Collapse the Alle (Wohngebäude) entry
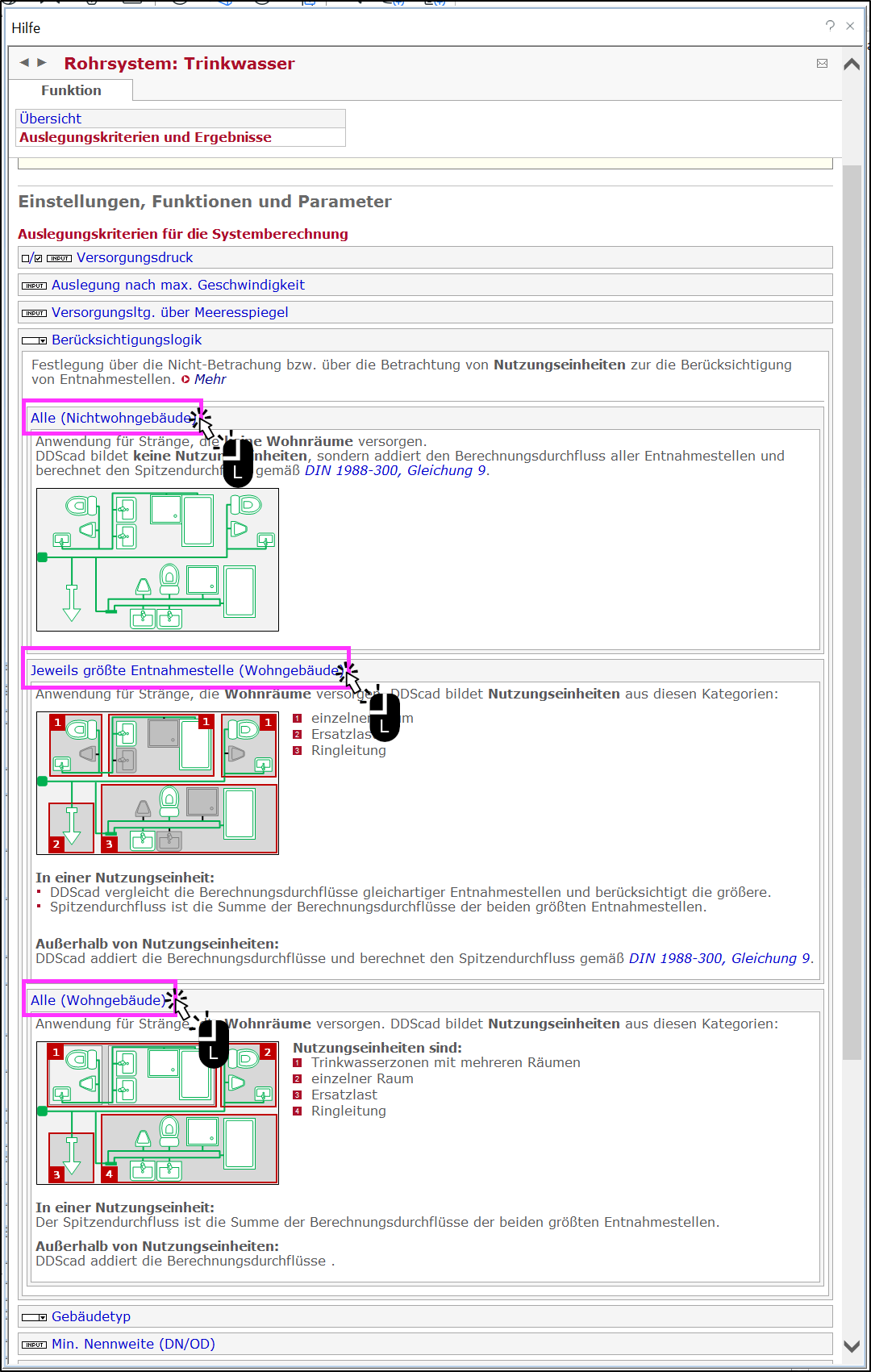The height and width of the screenshot is (1372, 871). (x=97, y=1000)
